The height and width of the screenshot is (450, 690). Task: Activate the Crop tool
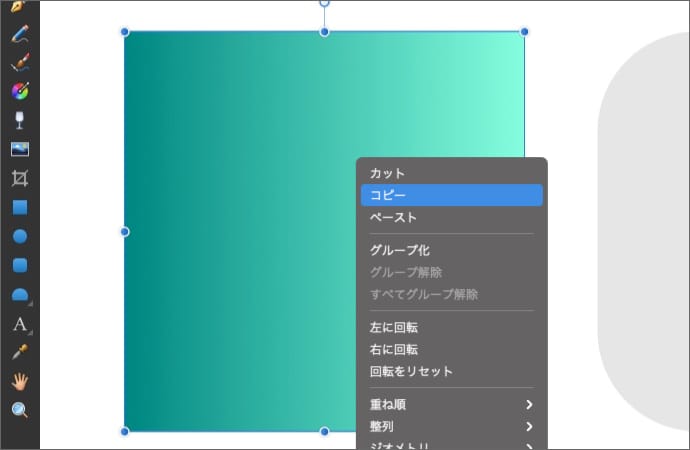[x=19, y=178]
